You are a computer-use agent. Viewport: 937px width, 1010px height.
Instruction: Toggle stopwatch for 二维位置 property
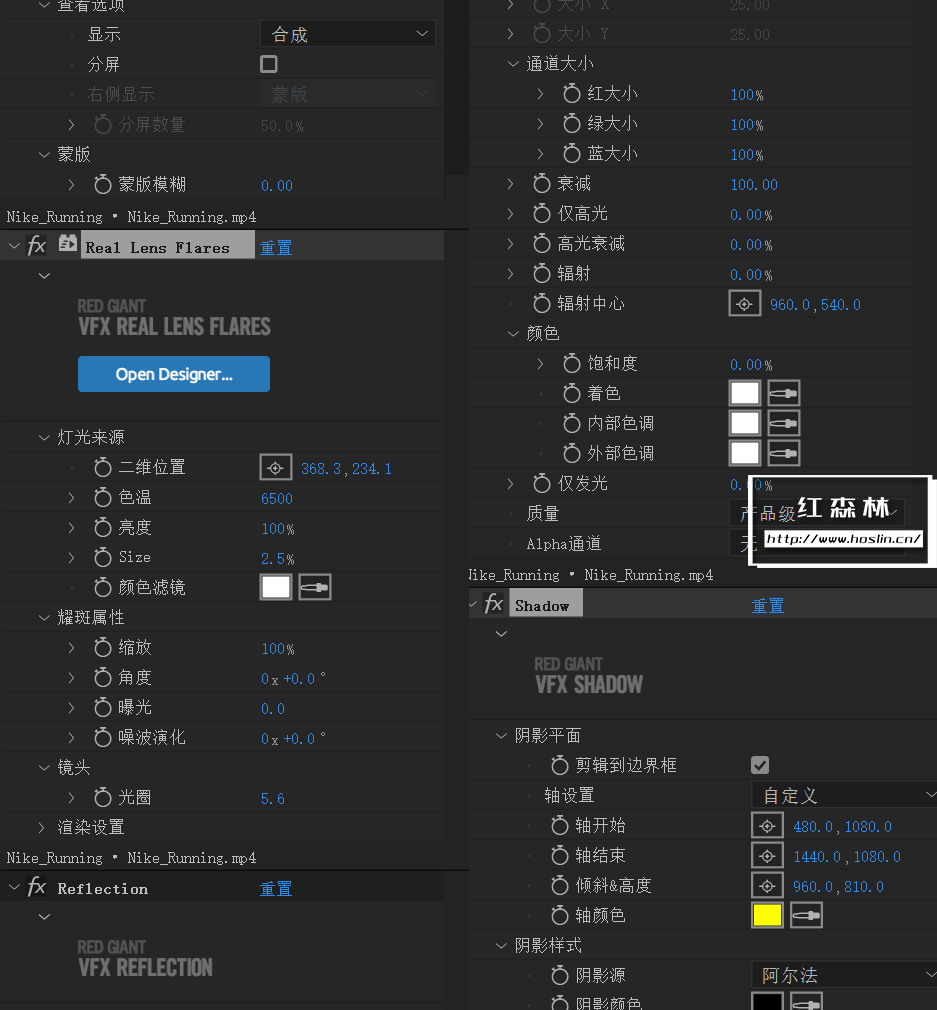point(103,468)
